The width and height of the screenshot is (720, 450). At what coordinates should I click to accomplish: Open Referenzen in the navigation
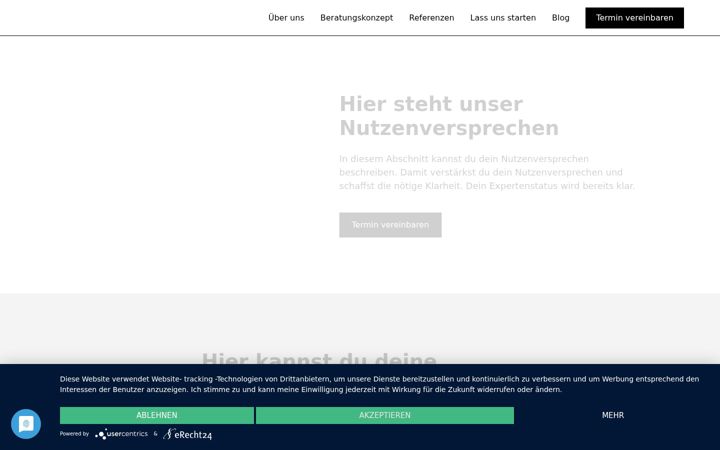pyautogui.click(x=431, y=18)
